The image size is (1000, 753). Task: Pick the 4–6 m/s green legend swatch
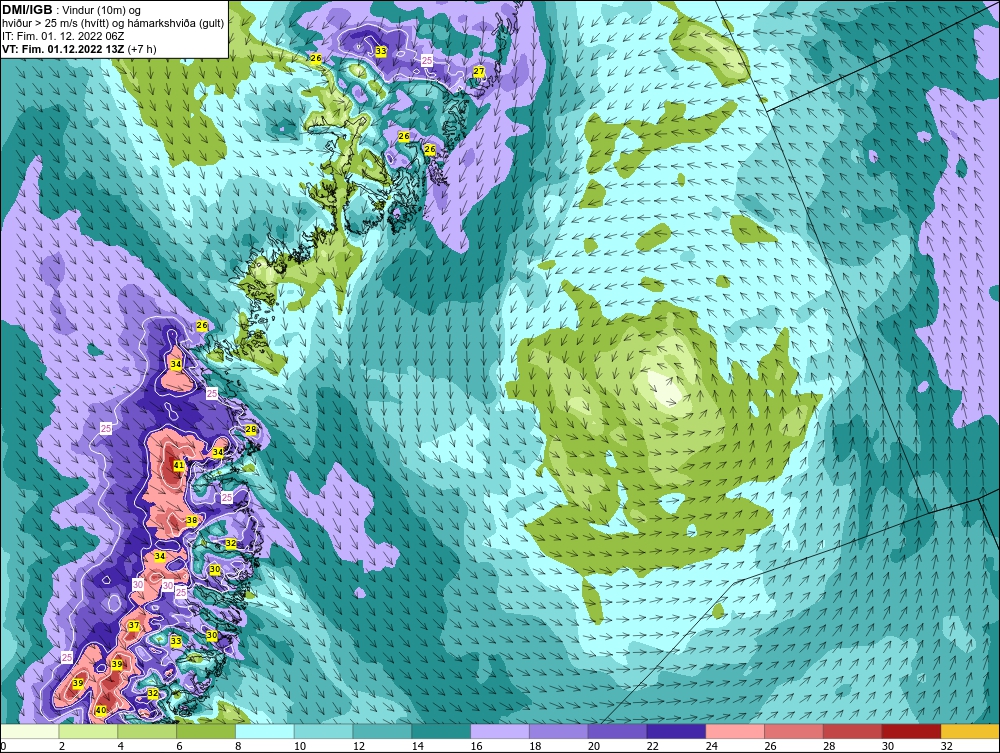click(x=147, y=731)
